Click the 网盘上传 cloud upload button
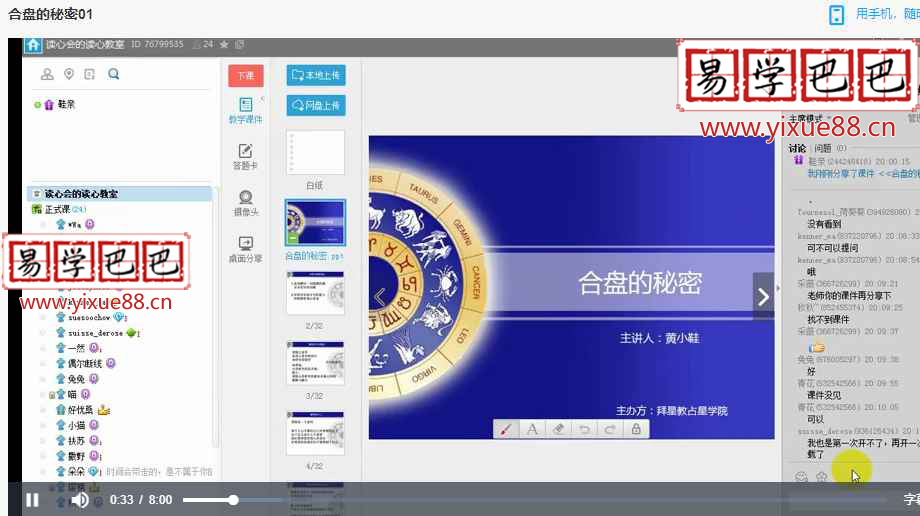Screen dimensions: 920x516 [316, 105]
